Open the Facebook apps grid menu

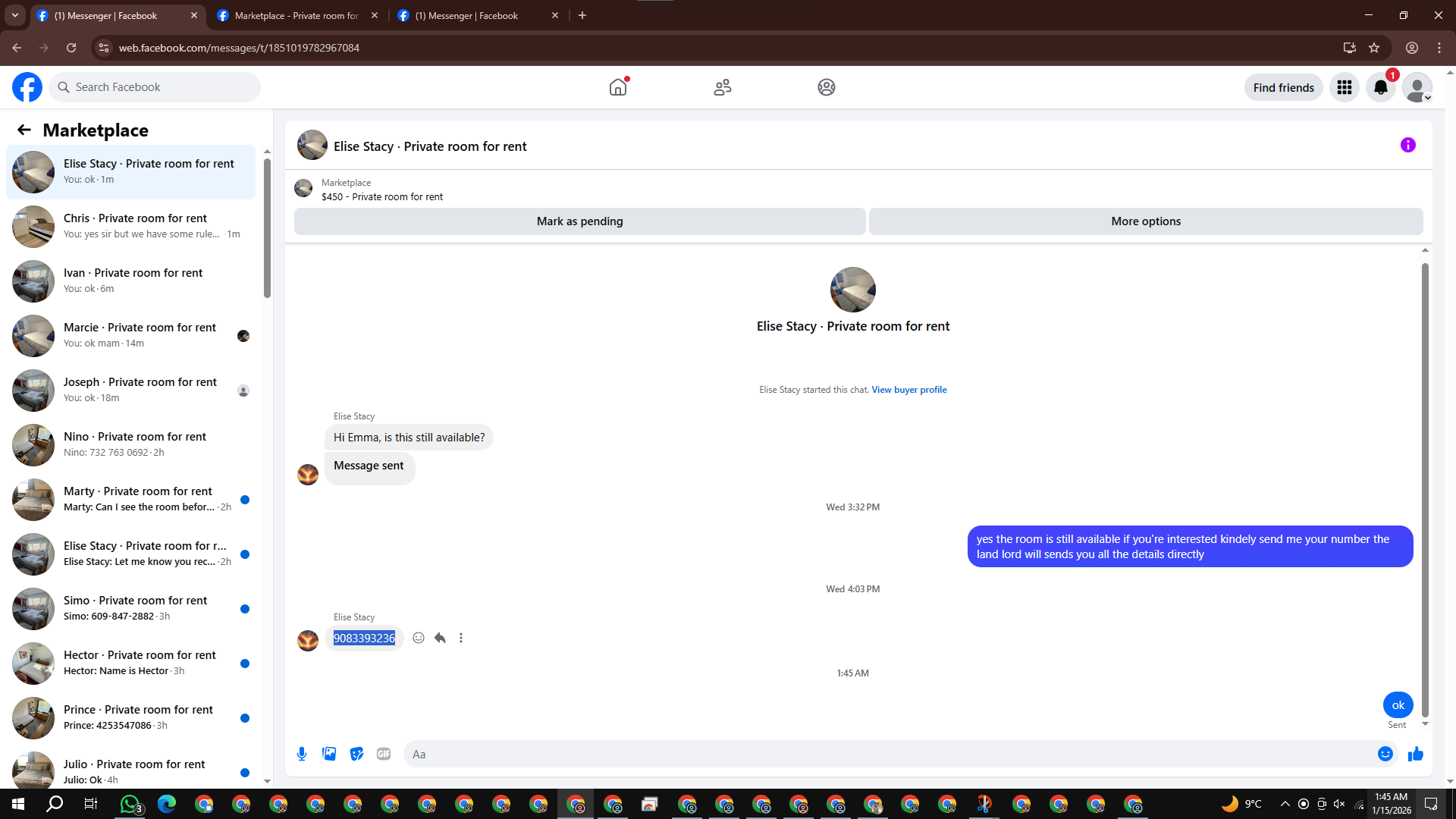pos(1344,87)
